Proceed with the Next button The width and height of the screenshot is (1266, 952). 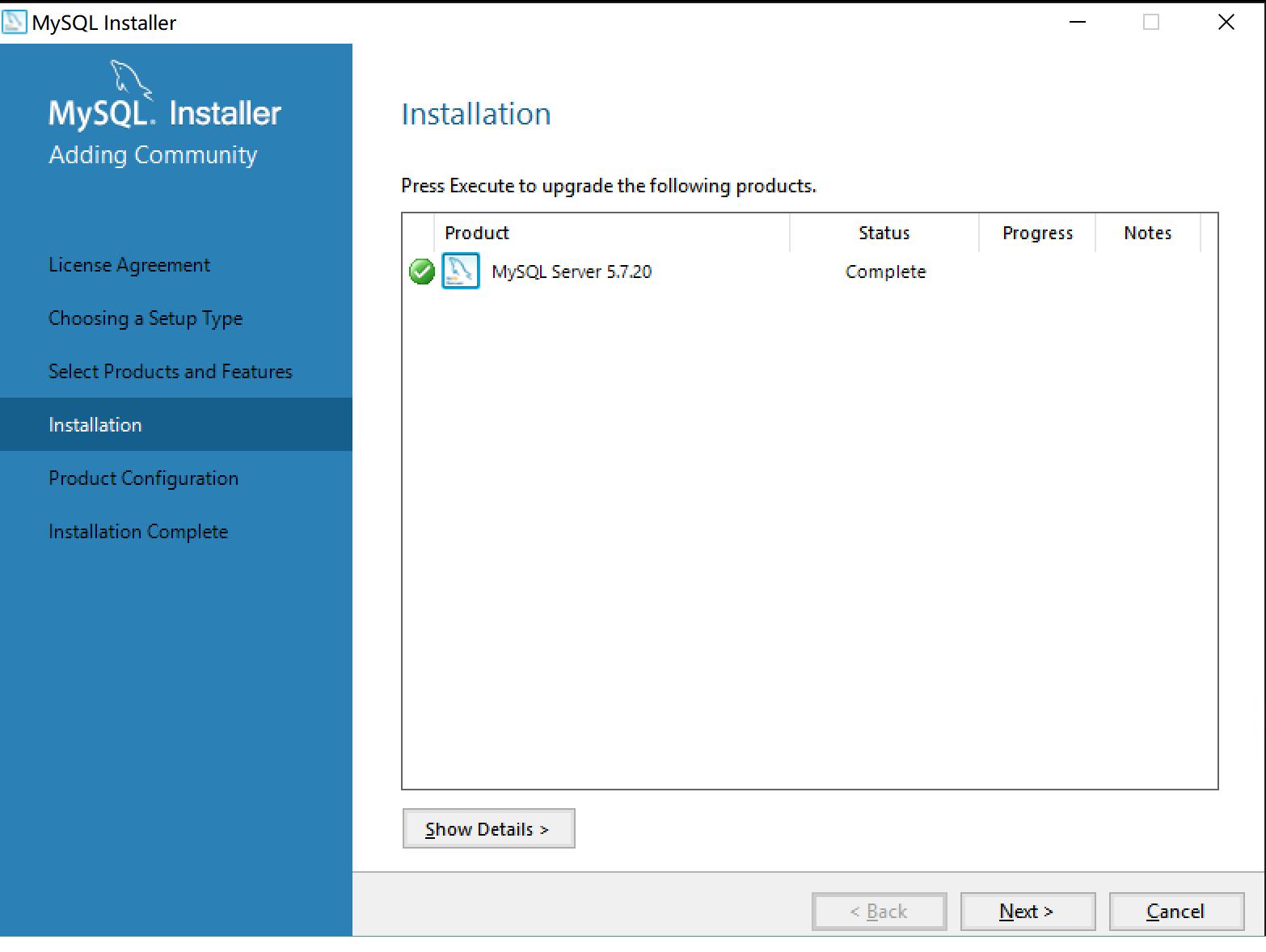[1028, 911]
